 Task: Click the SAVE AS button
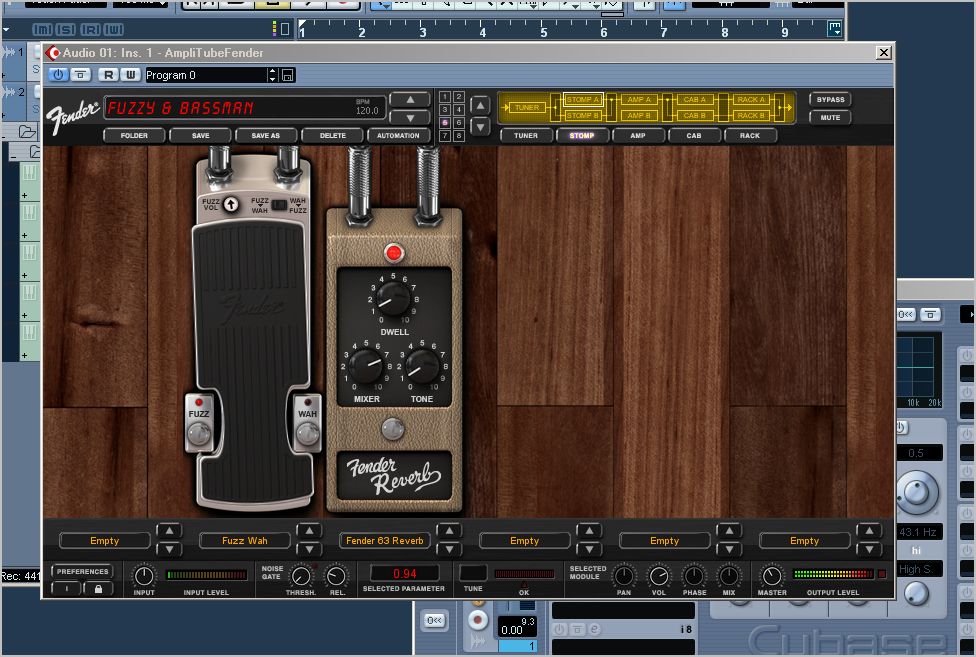point(265,135)
